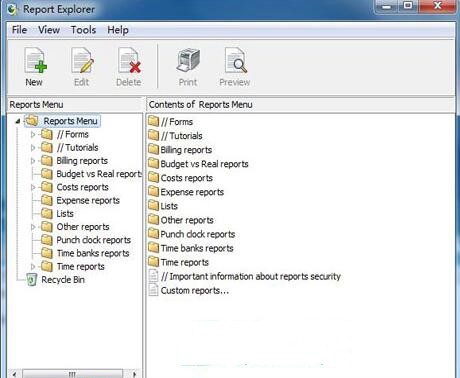The image size is (460, 378).
Task: Collapse the Reports Menu root node
Action: point(18,121)
